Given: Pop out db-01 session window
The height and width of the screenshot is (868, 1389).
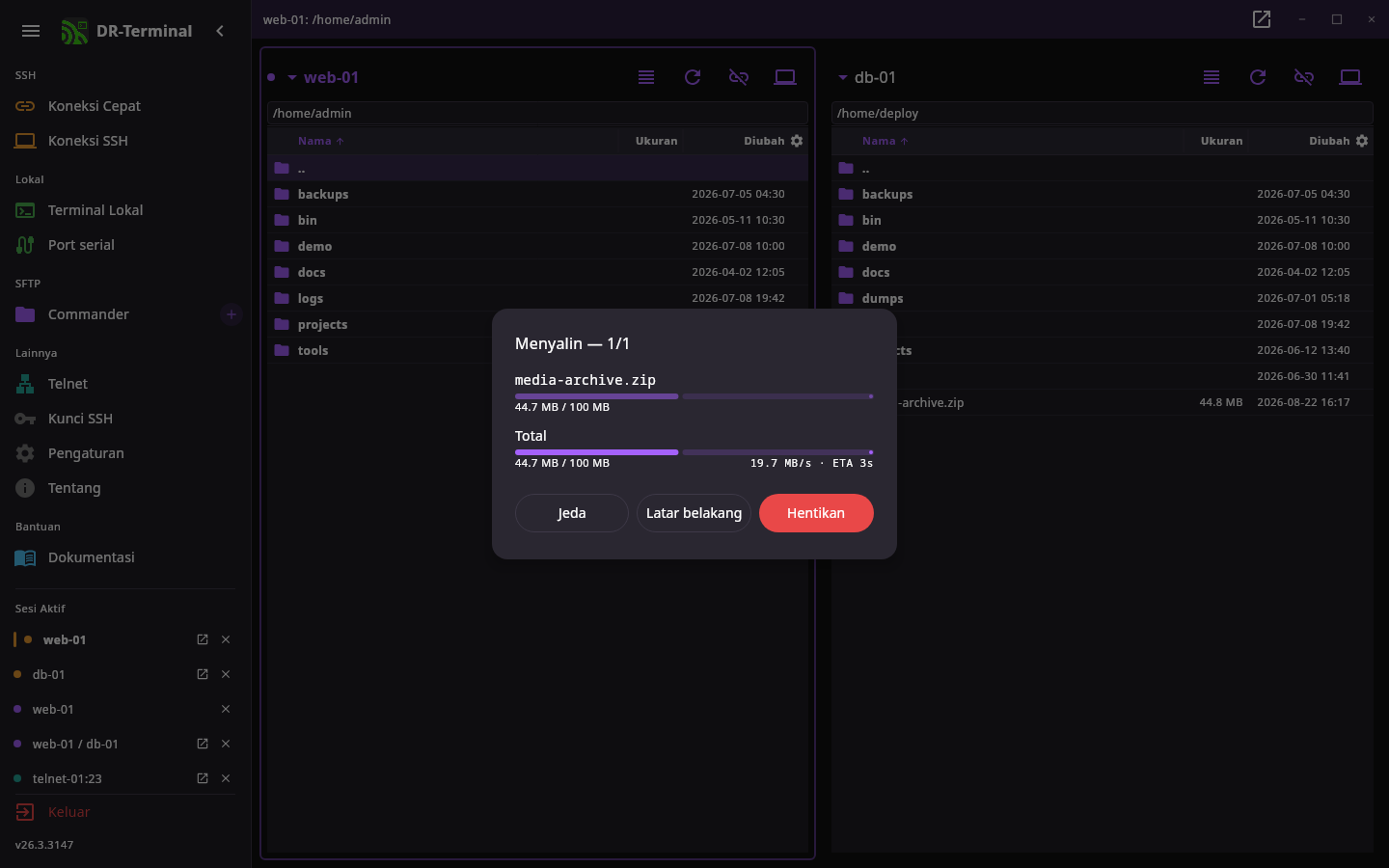Looking at the screenshot, I should [203, 674].
